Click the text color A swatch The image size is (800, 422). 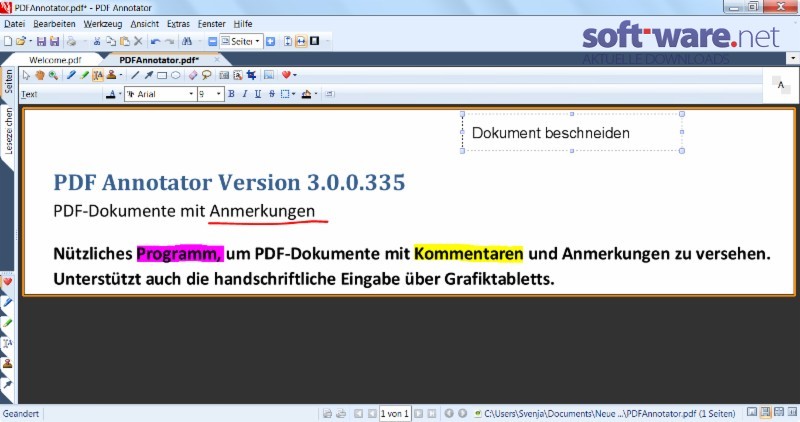[111, 94]
